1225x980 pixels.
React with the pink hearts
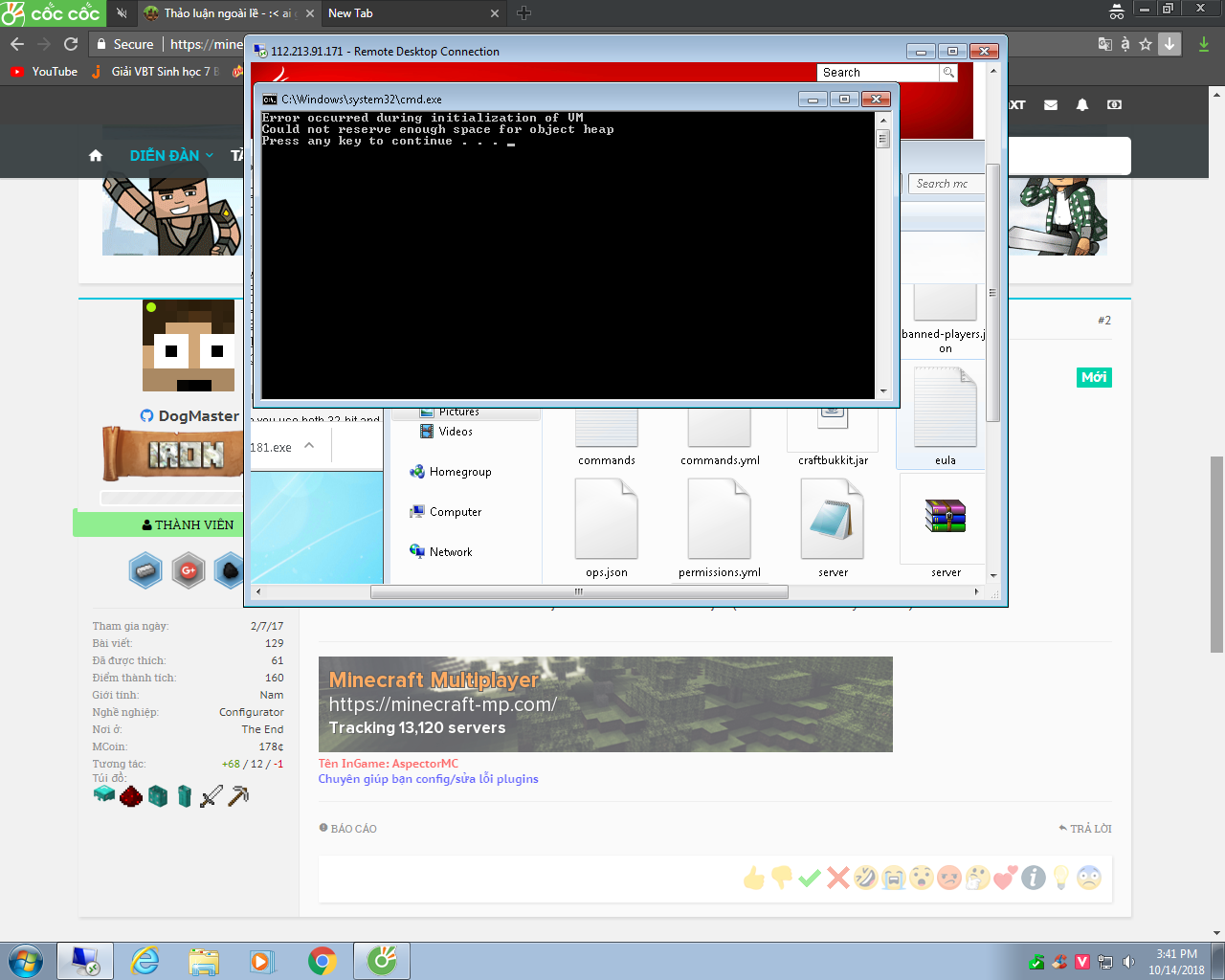[x=1005, y=878]
